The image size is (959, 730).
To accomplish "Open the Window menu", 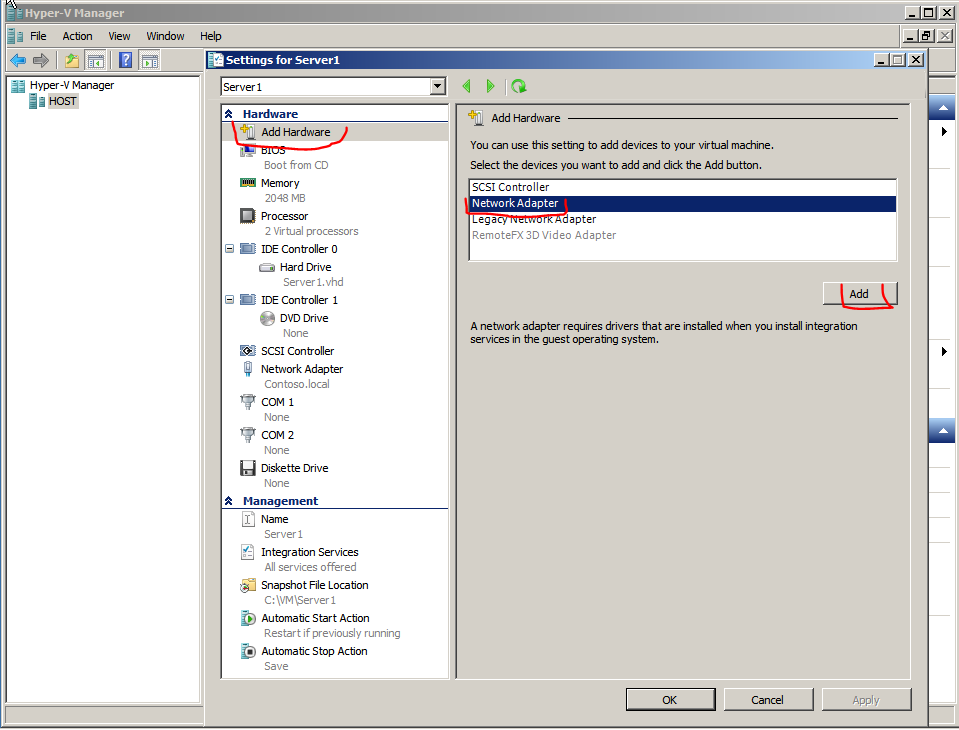I will [165, 36].
